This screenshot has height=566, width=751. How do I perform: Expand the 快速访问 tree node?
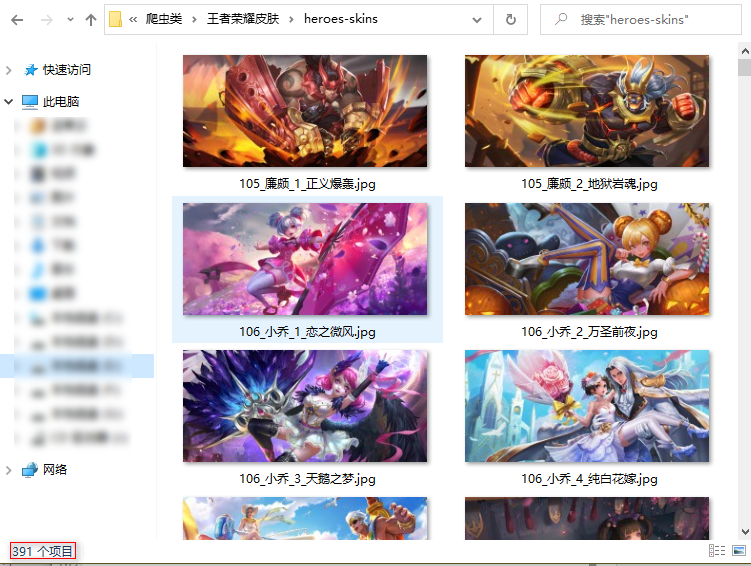pos(9,70)
